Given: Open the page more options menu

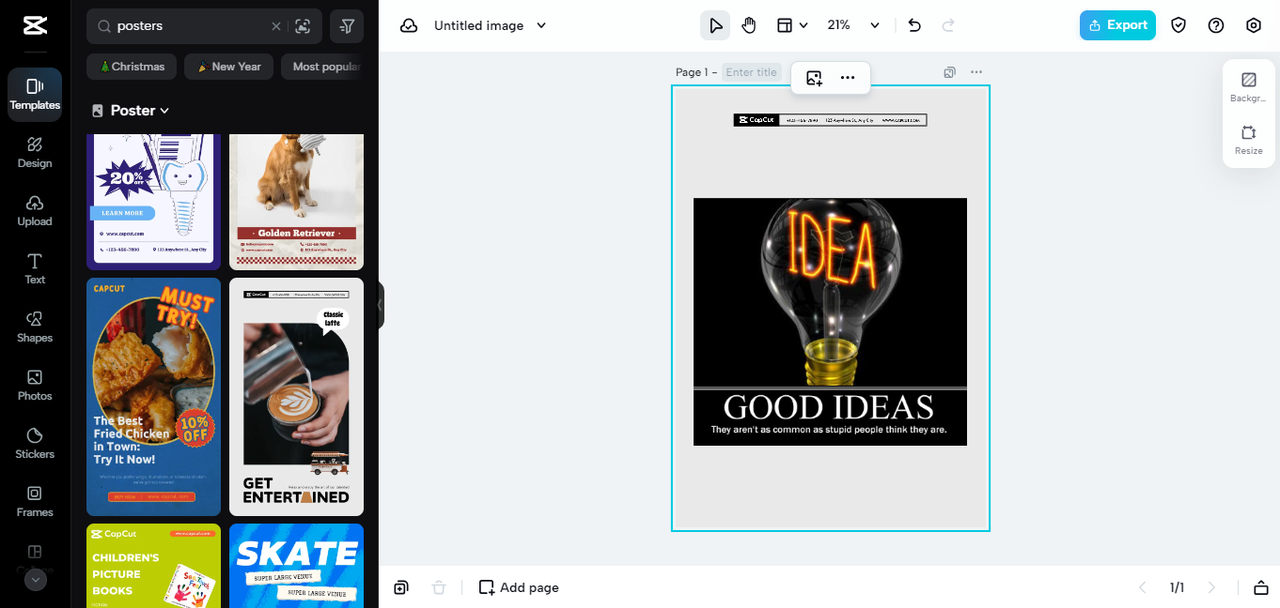Looking at the screenshot, I should (977, 72).
